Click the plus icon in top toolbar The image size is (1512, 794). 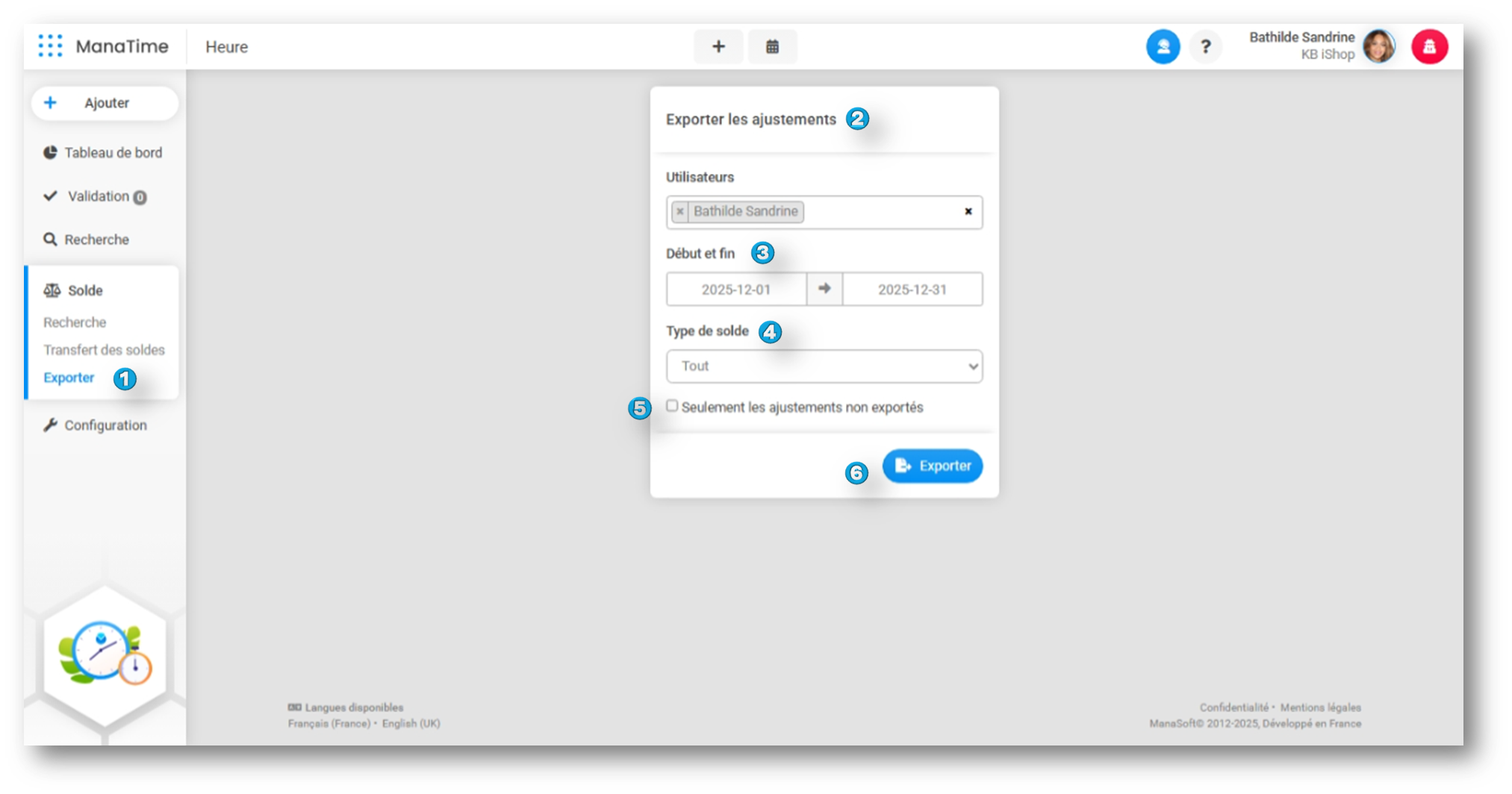point(718,47)
